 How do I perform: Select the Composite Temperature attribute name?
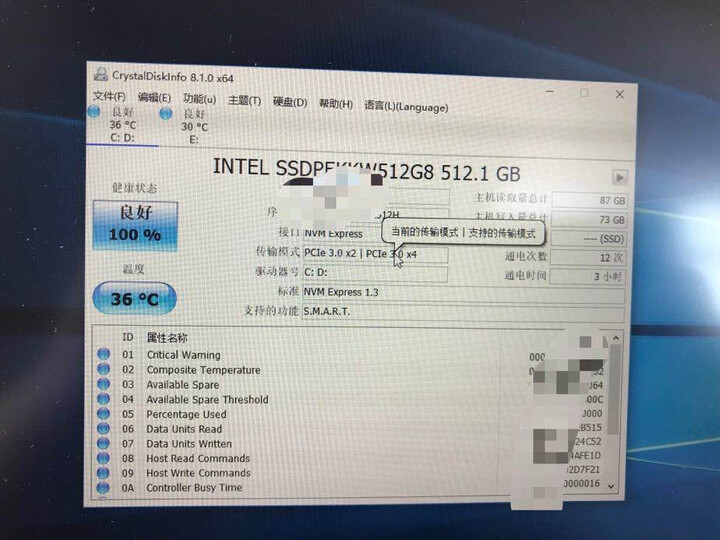pos(203,370)
